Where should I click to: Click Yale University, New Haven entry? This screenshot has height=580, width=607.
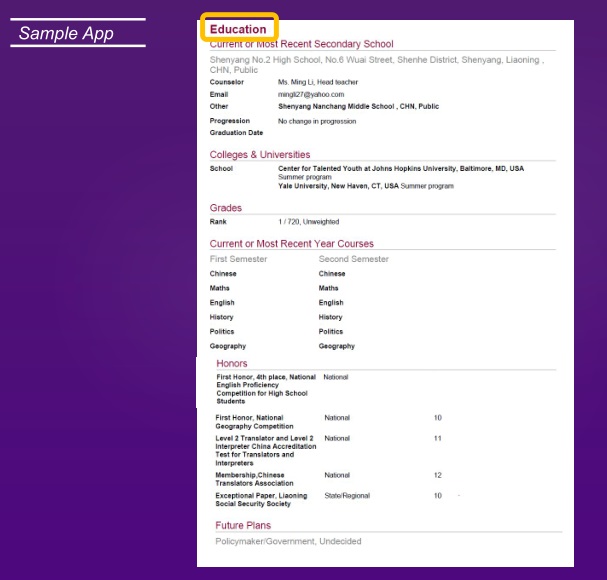366,186
